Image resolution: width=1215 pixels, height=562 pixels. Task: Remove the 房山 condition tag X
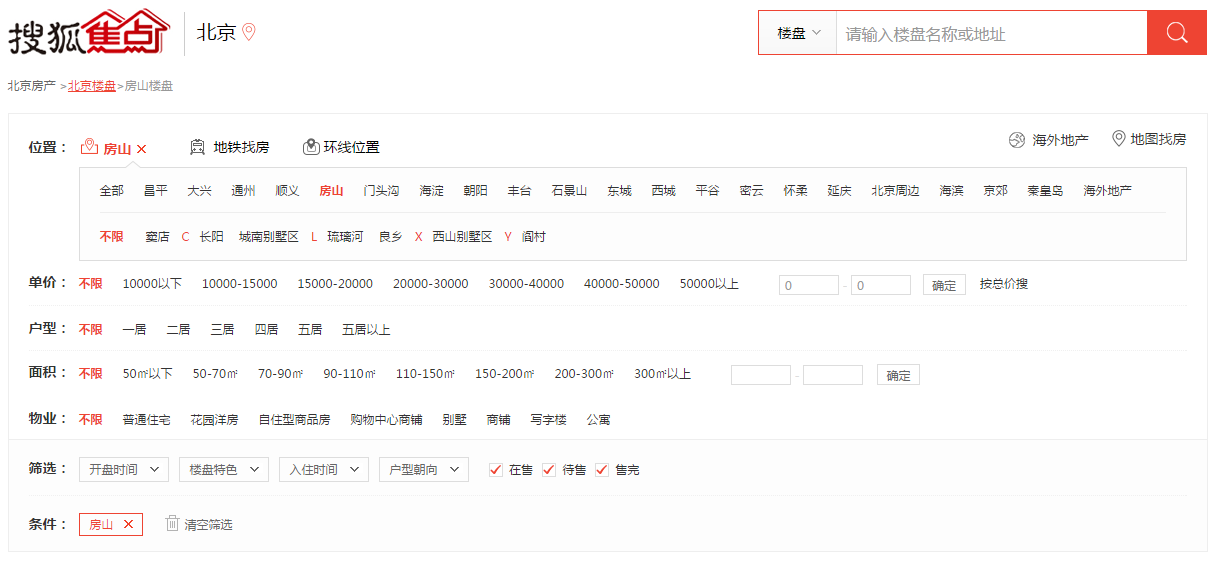(128, 524)
